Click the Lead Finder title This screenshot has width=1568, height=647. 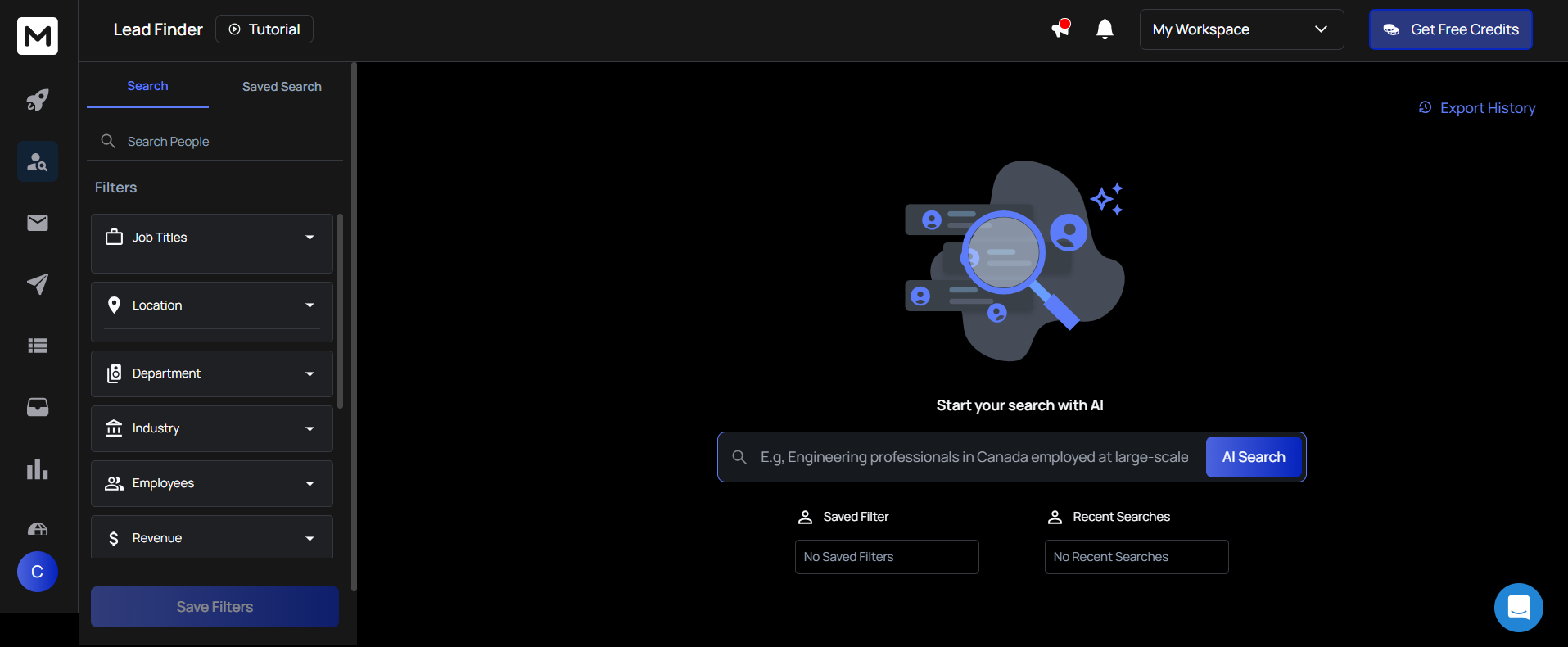point(158,29)
